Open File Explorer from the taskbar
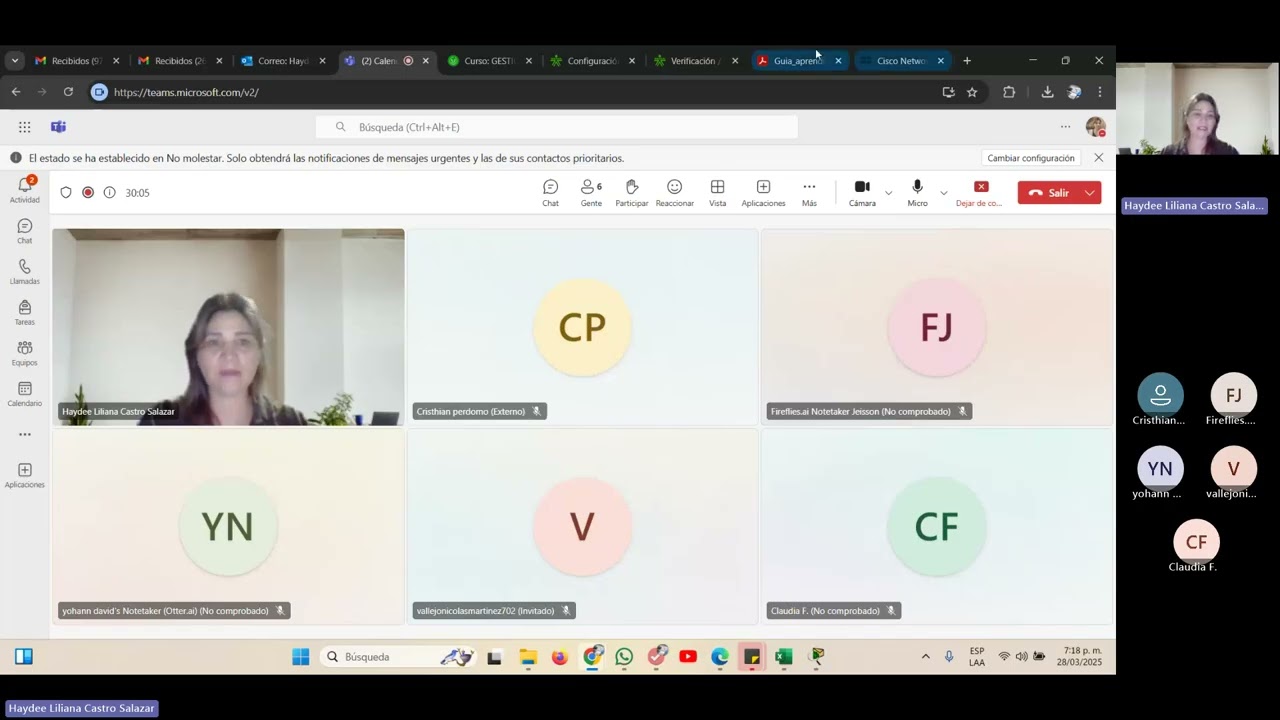The image size is (1280, 720). (x=528, y=657)
